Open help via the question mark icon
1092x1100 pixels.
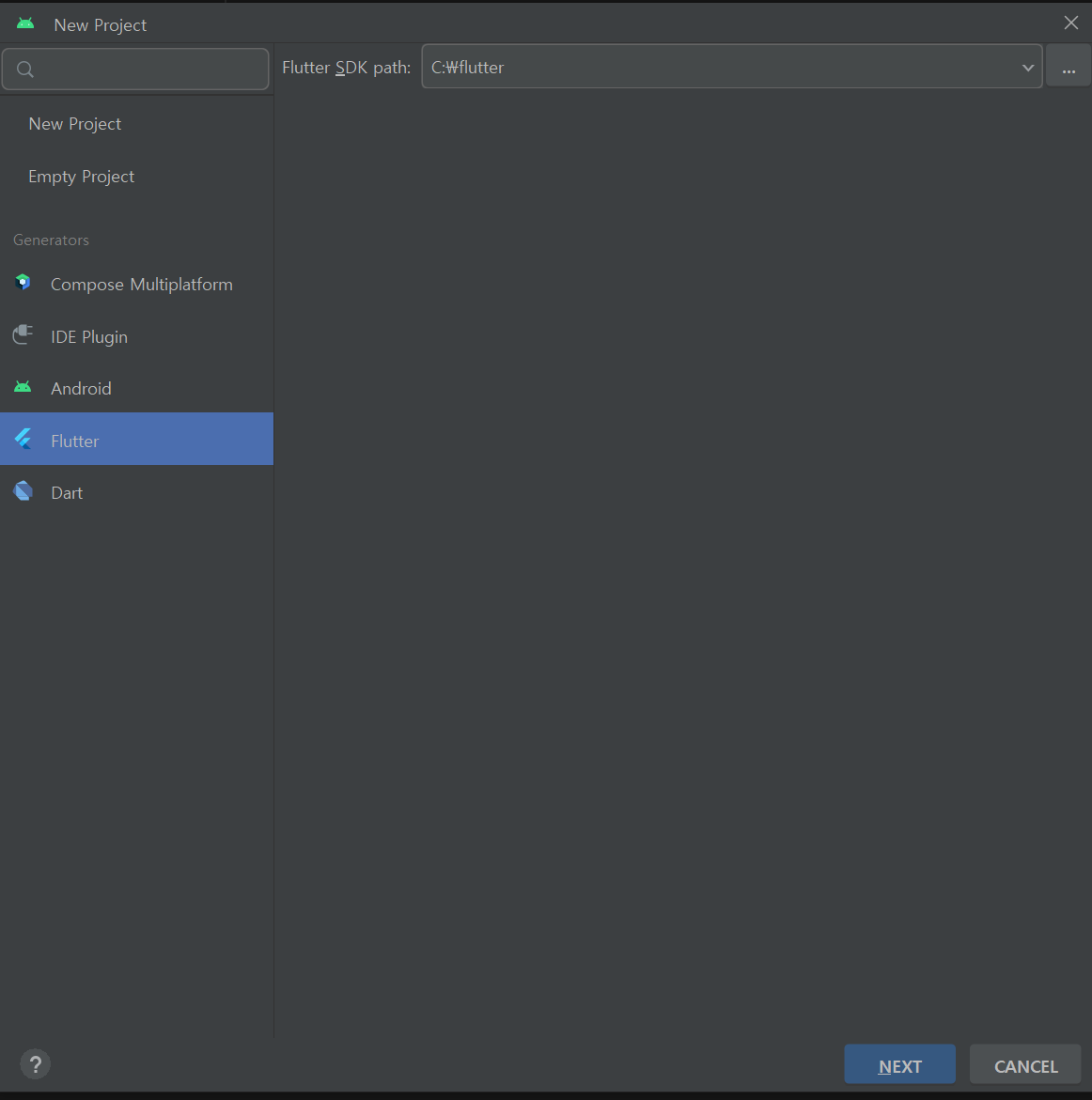35,1064
